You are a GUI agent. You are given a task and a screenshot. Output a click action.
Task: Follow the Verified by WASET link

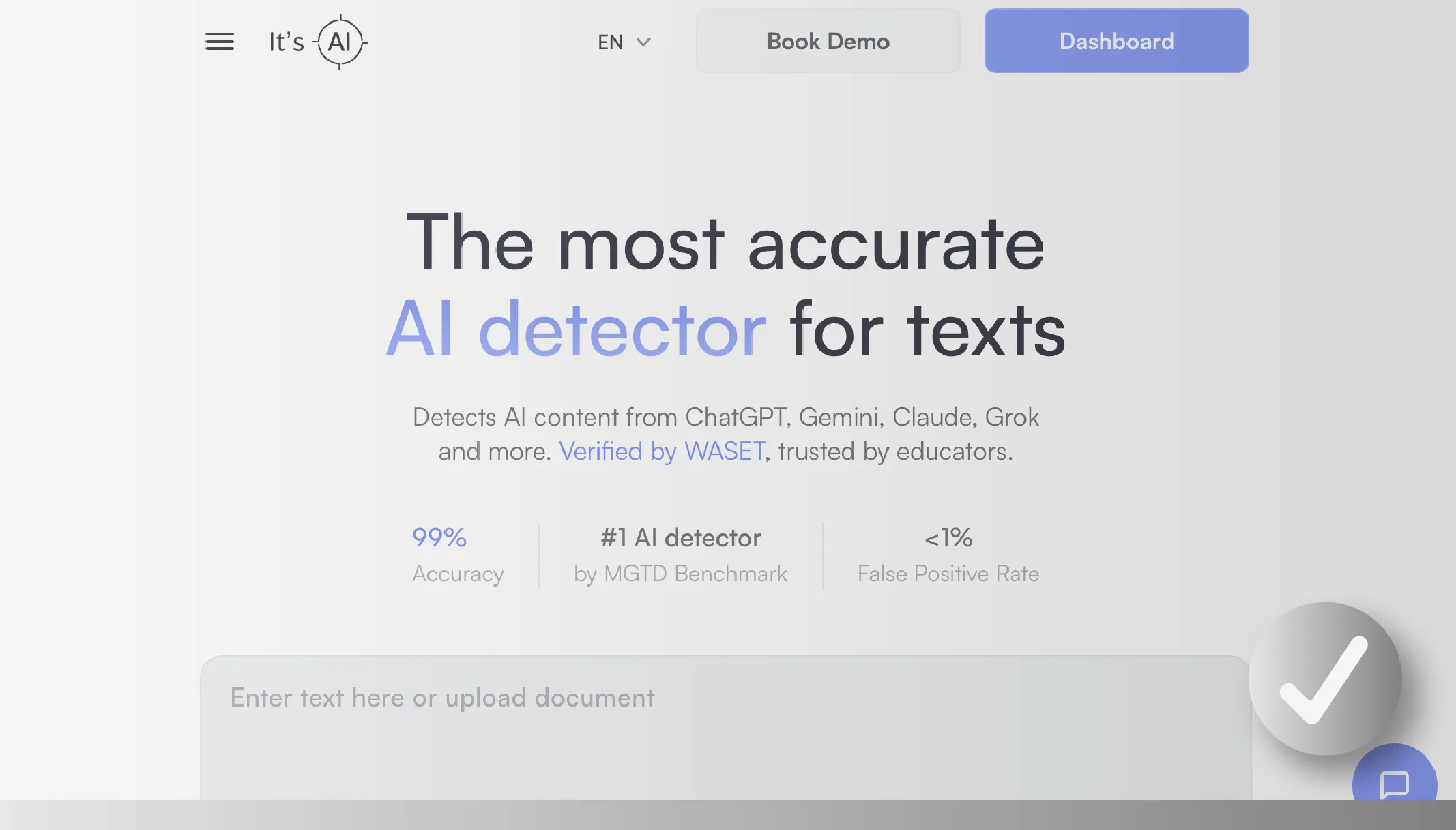click(x=662, y=451)
